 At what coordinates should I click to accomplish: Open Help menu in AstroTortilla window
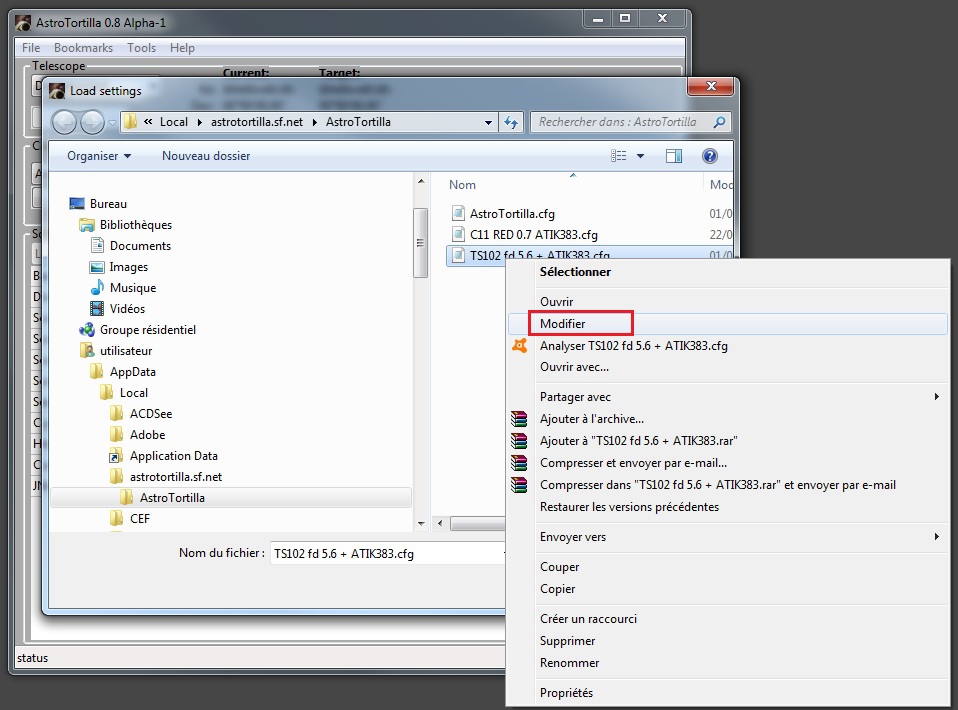(182, 48)
